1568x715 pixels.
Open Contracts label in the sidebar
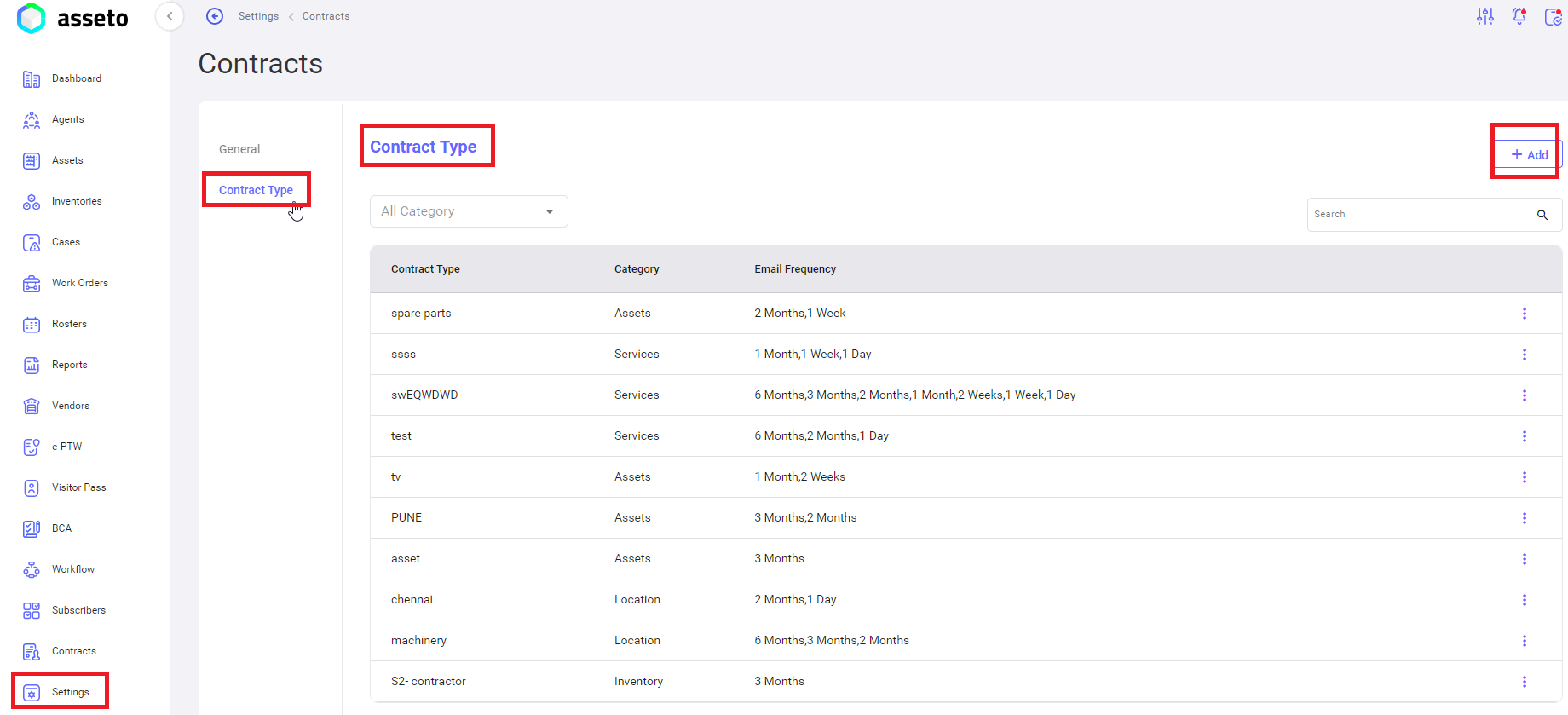pyautogui.click(x=74, y=651)
